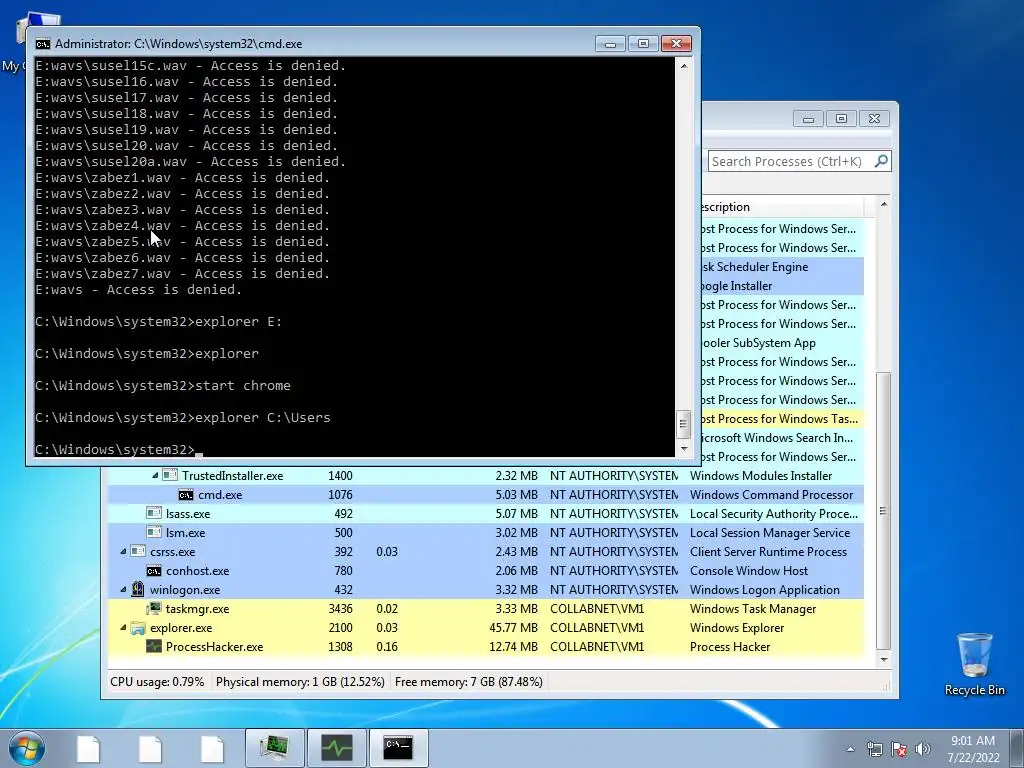Select the ProcessHacker.exe row
The image size is (1024, 768).
486,647
